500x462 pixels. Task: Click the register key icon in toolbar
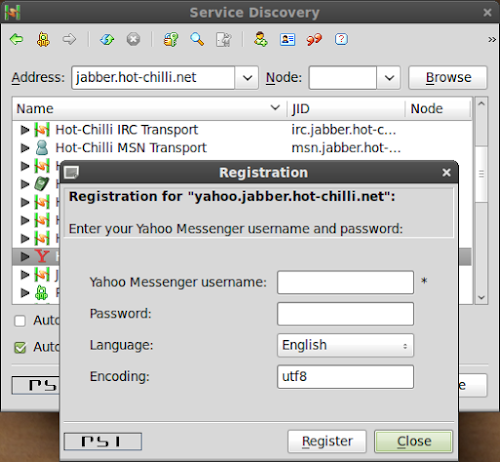pyautogui.click(x=171, y=39)
